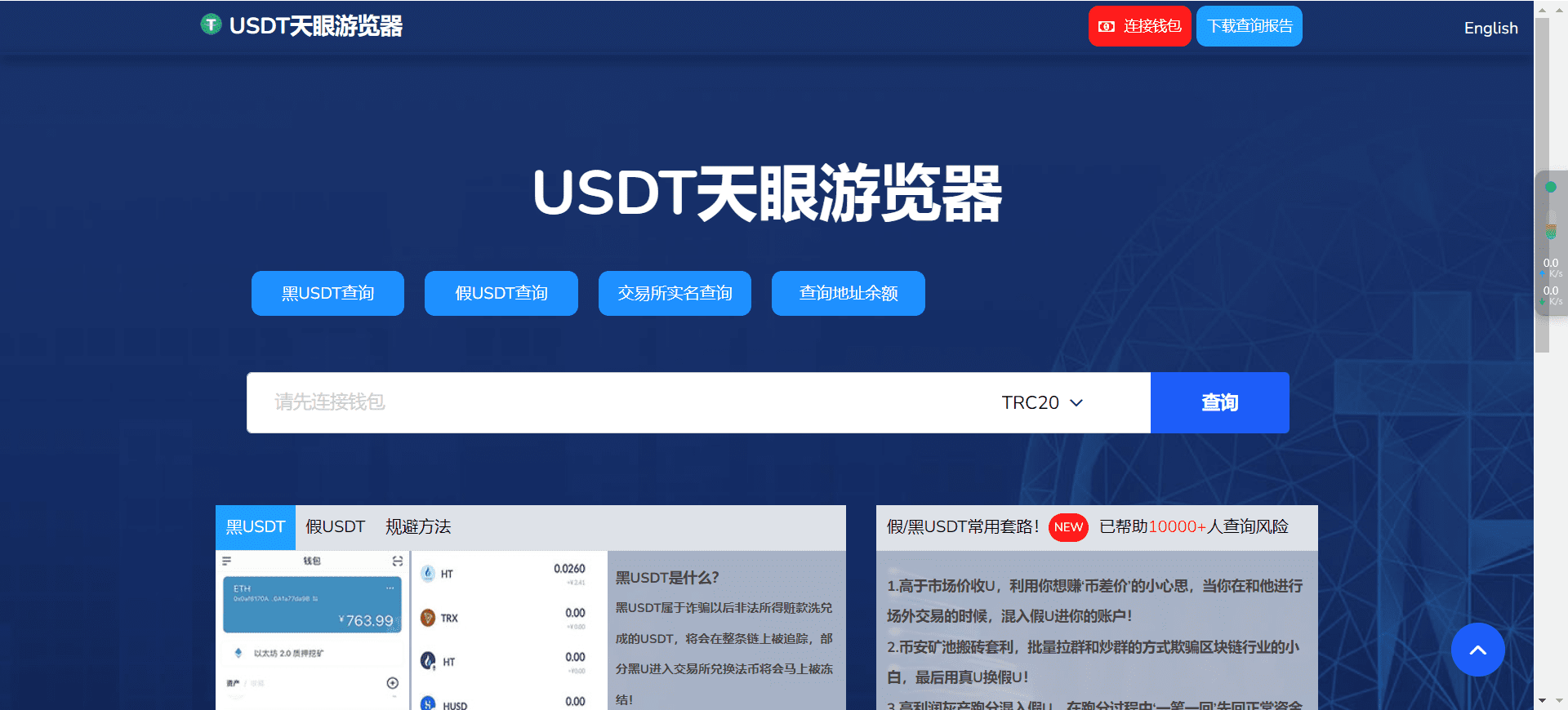Viewport: 1568px width, 710px height.
Task: Click the green Tether logo icon in header
Action: click(211, 24)
